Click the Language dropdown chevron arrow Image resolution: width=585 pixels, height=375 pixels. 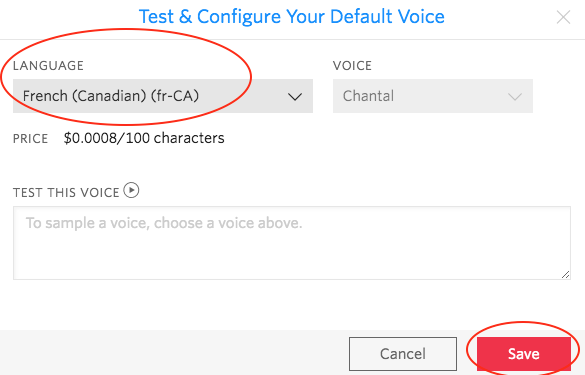pos(295,97)
